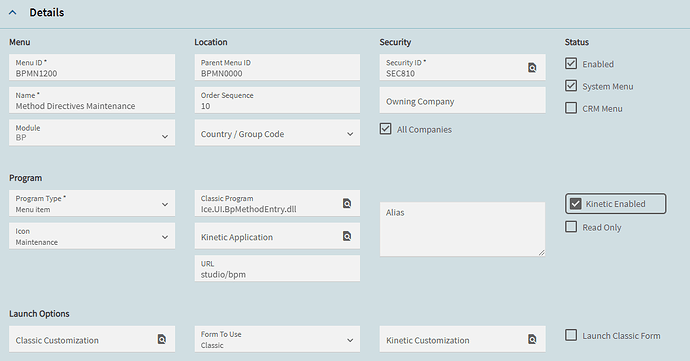Screen dimensions: 690x361
Task: Open the Module dropdown
Action: click(92, 133)
